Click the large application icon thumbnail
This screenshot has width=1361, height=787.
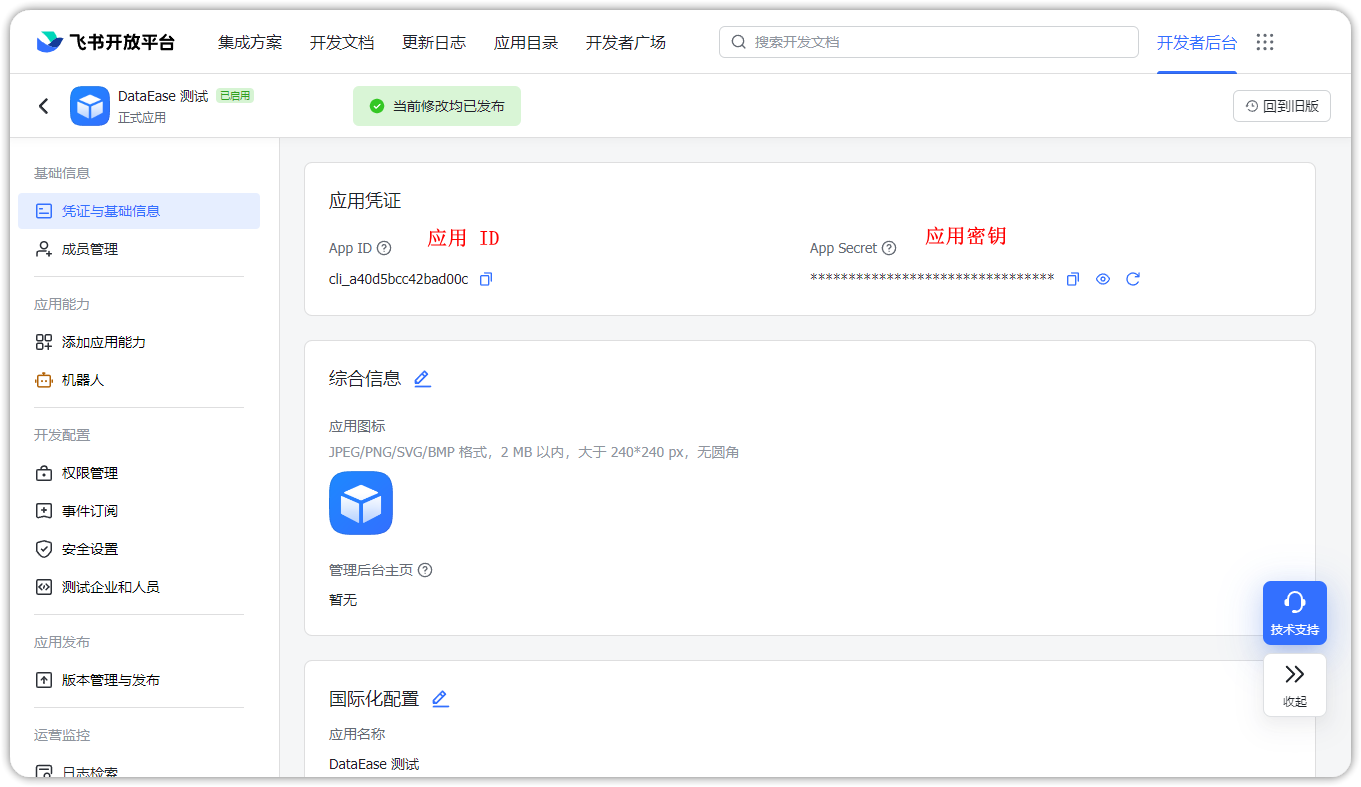tap(361, 503)
